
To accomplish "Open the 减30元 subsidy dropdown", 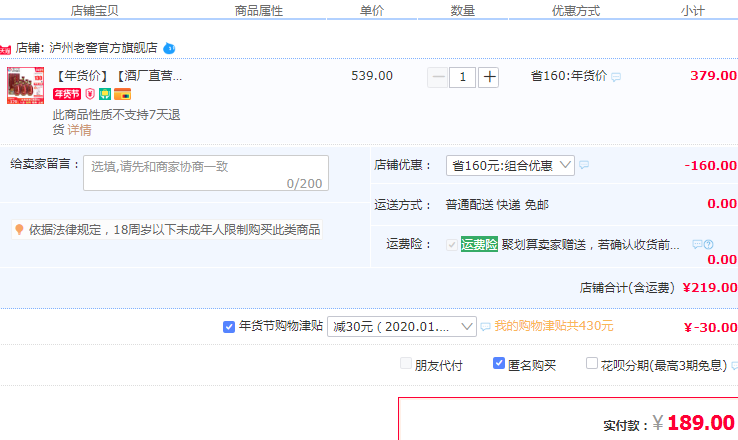I will pyautogui.click(x=402, y=326).
